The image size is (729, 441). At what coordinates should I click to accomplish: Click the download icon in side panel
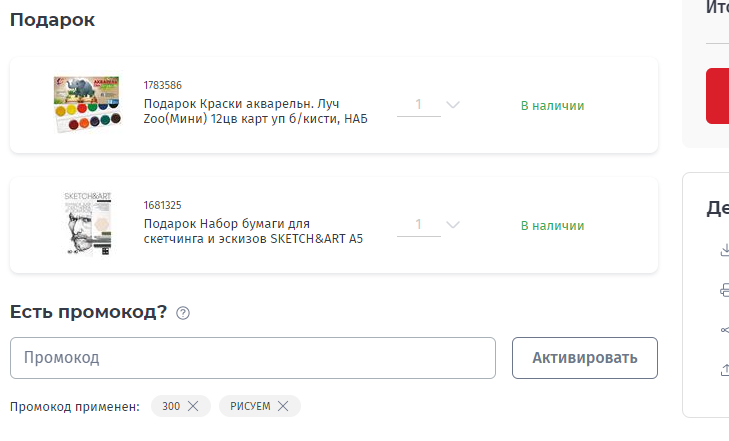point(724,250)
